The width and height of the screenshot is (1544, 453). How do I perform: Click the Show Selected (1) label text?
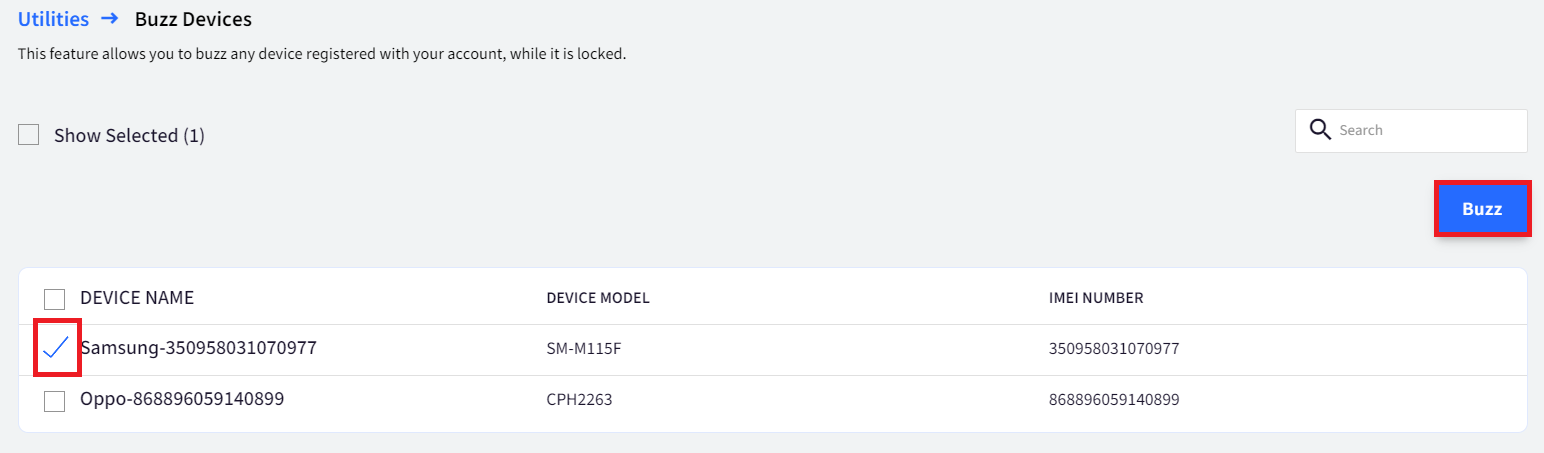coord(129,135)
